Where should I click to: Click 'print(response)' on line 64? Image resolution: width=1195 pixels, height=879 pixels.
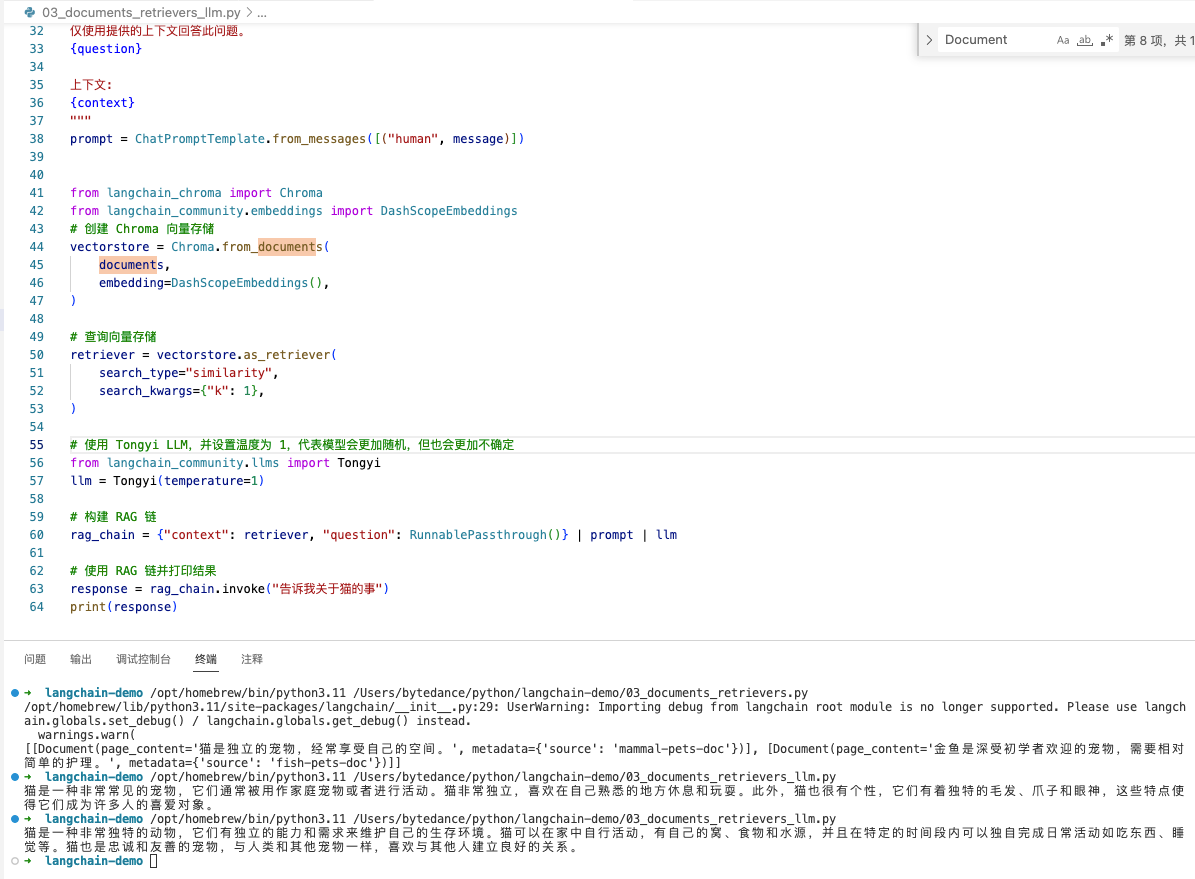pyautogui.click(x=123, y=608)
